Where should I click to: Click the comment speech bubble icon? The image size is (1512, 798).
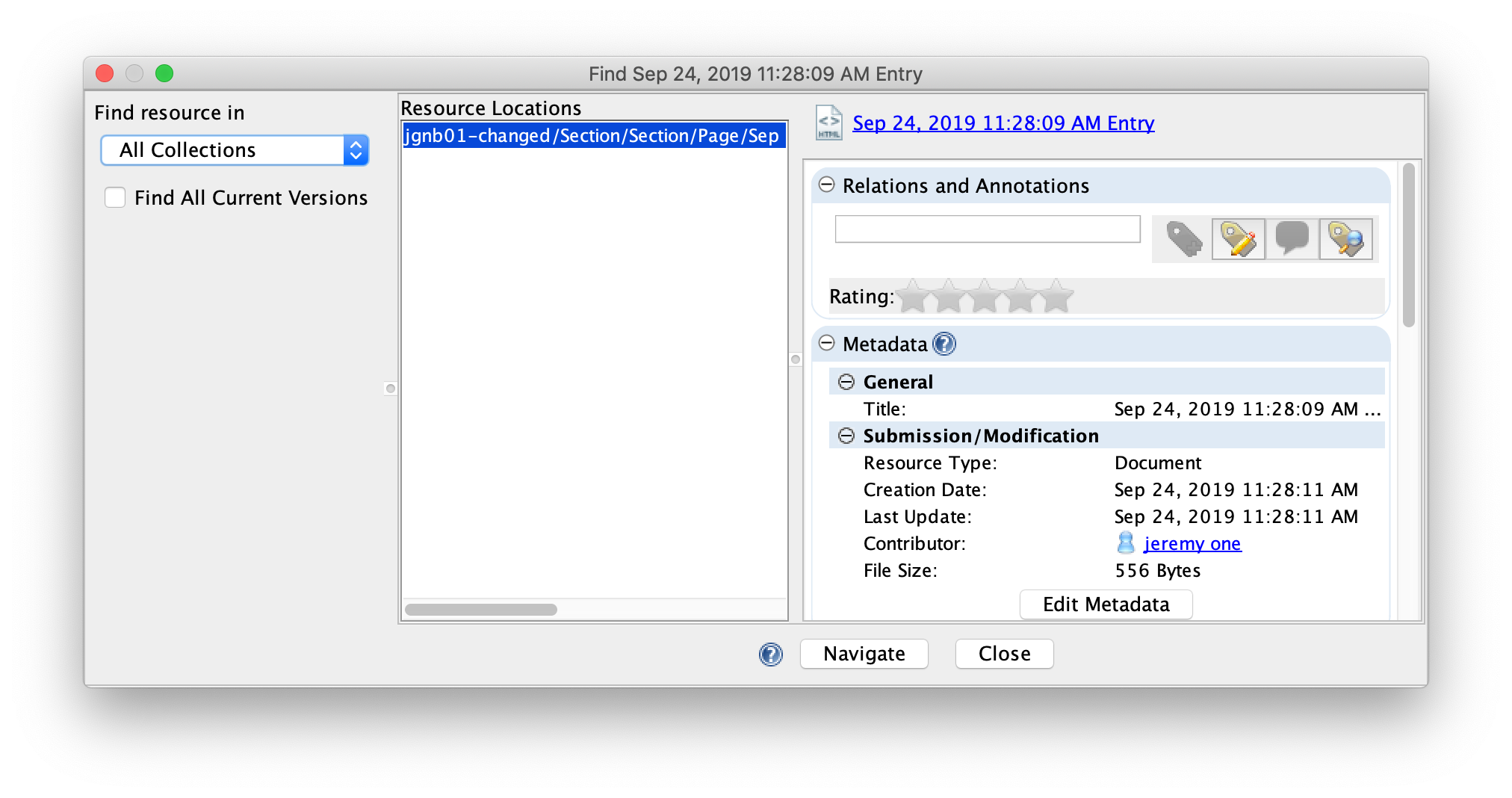coord(1292,239)
